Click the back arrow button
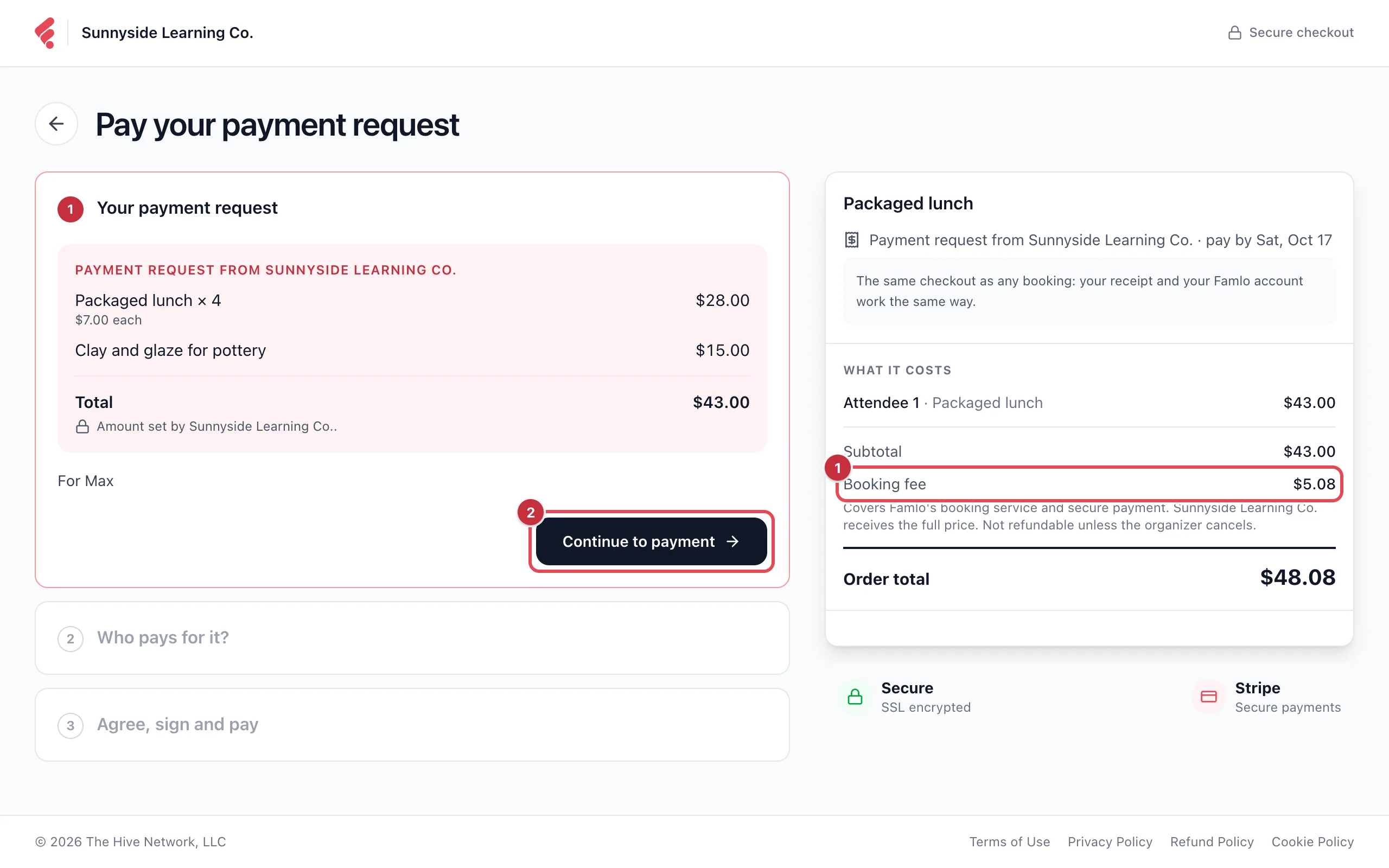 click(x=56, y=124)
